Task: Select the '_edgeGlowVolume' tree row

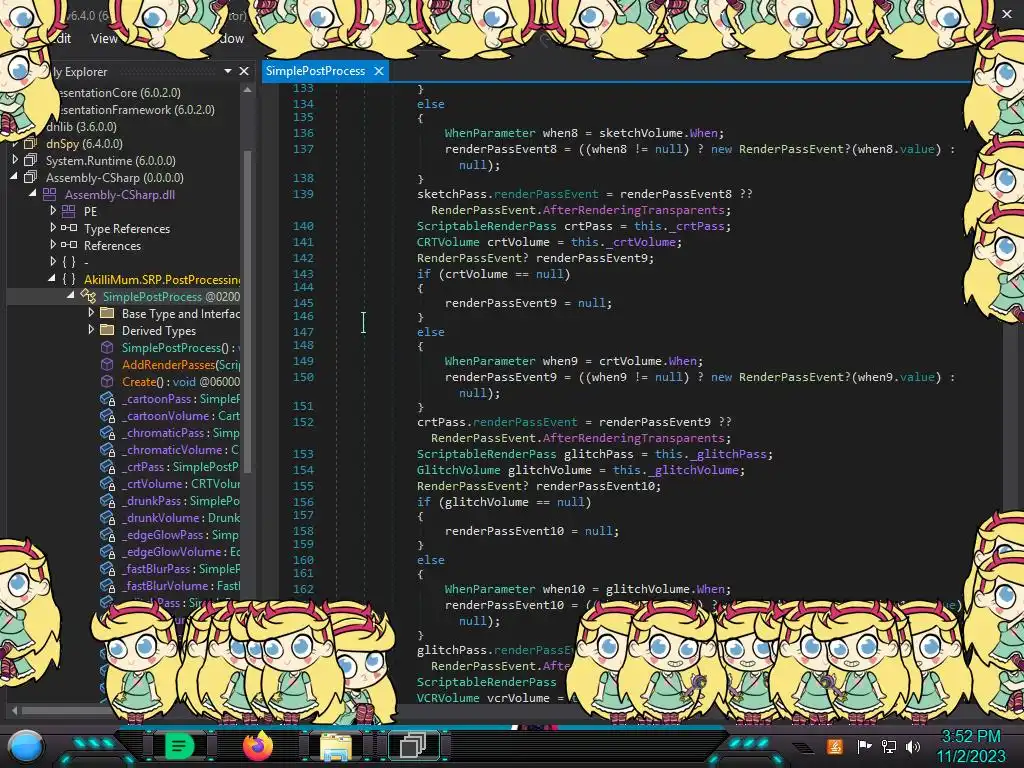Action: [170, 552]
